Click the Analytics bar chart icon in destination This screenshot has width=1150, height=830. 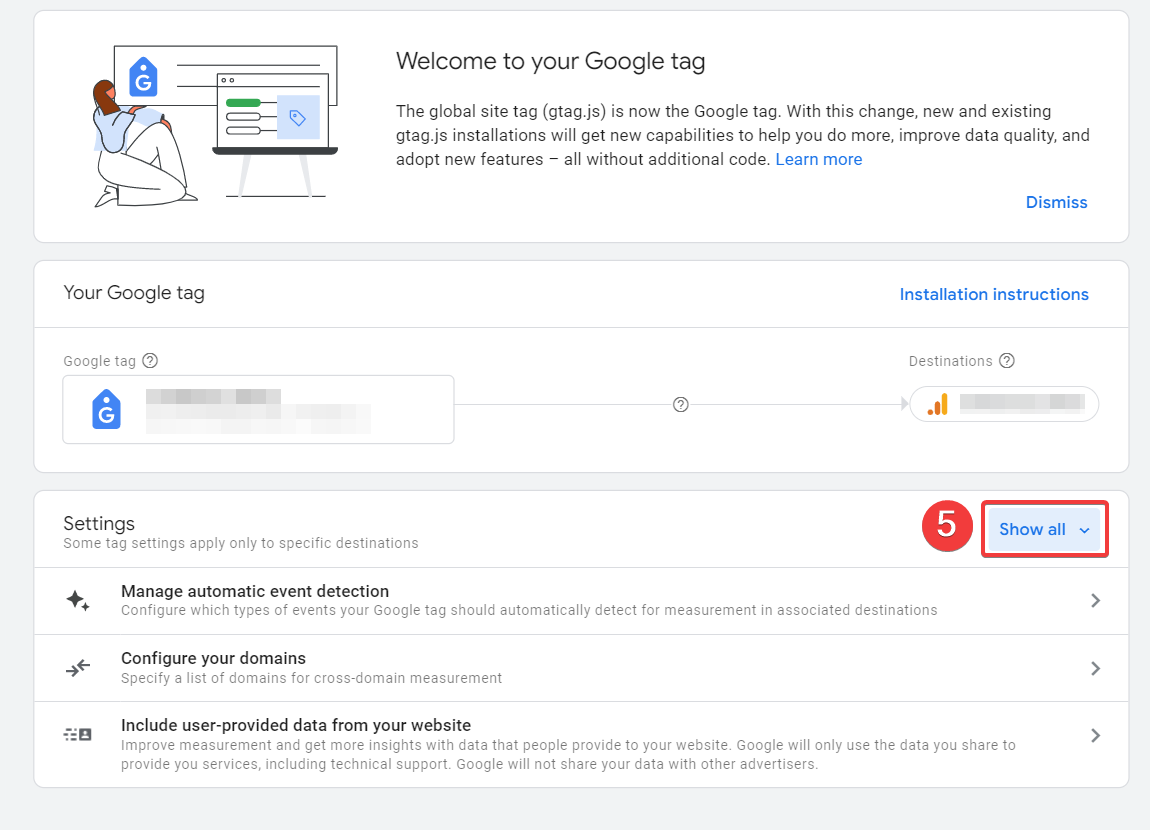coord(938,404)
